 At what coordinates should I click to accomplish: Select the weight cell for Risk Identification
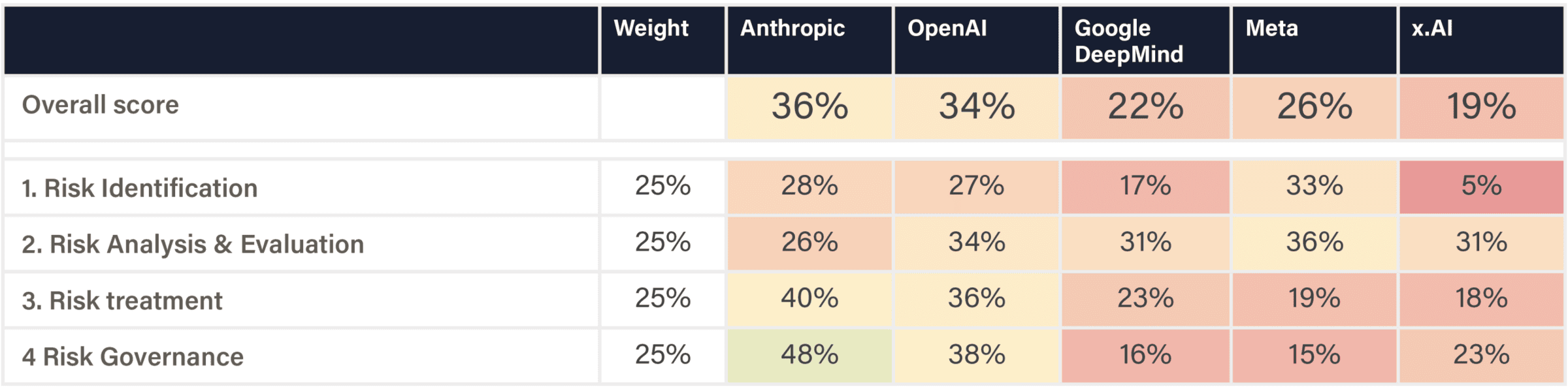tap(662, 186)
